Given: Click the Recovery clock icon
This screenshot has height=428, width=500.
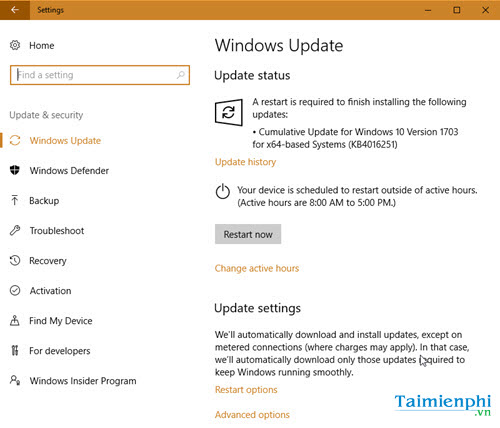Looking at the screenshot, I should (15, 260).
